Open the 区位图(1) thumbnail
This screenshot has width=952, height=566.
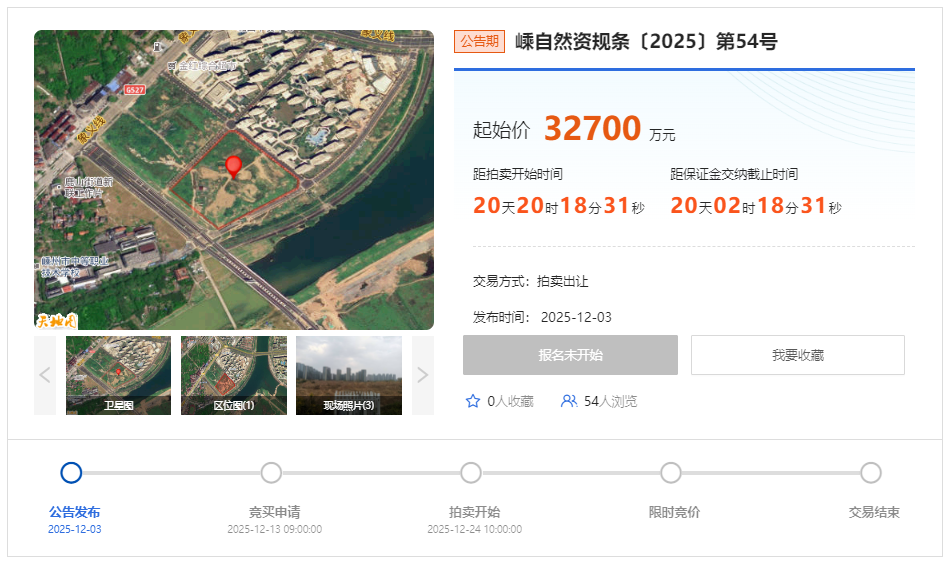point(234,375)
